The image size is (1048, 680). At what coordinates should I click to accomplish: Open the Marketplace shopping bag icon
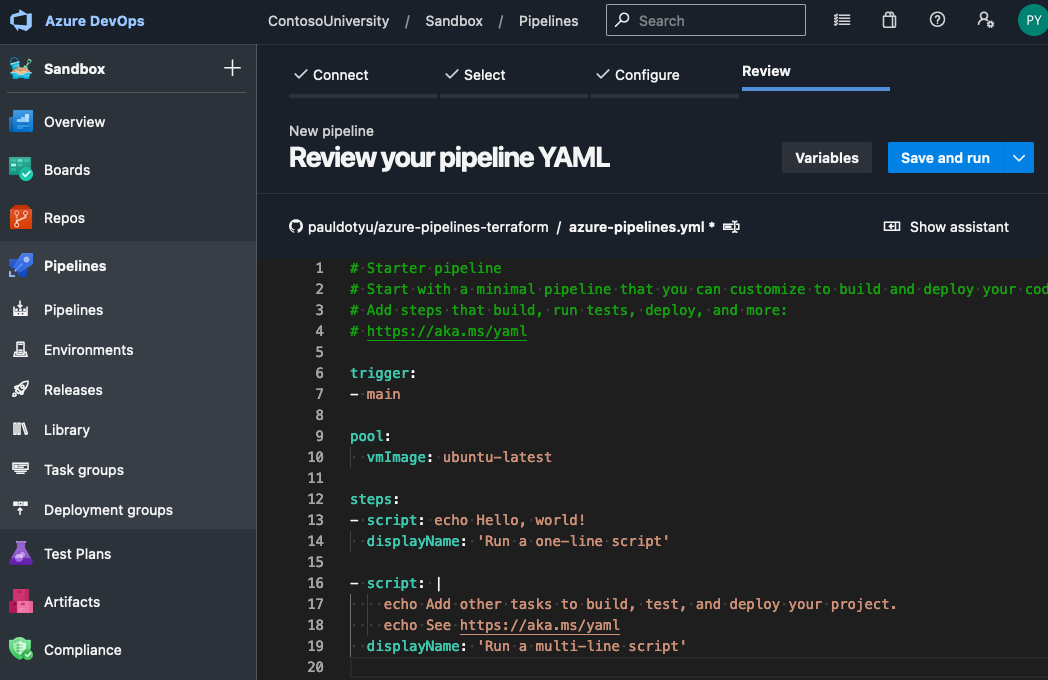pos(889,20)
